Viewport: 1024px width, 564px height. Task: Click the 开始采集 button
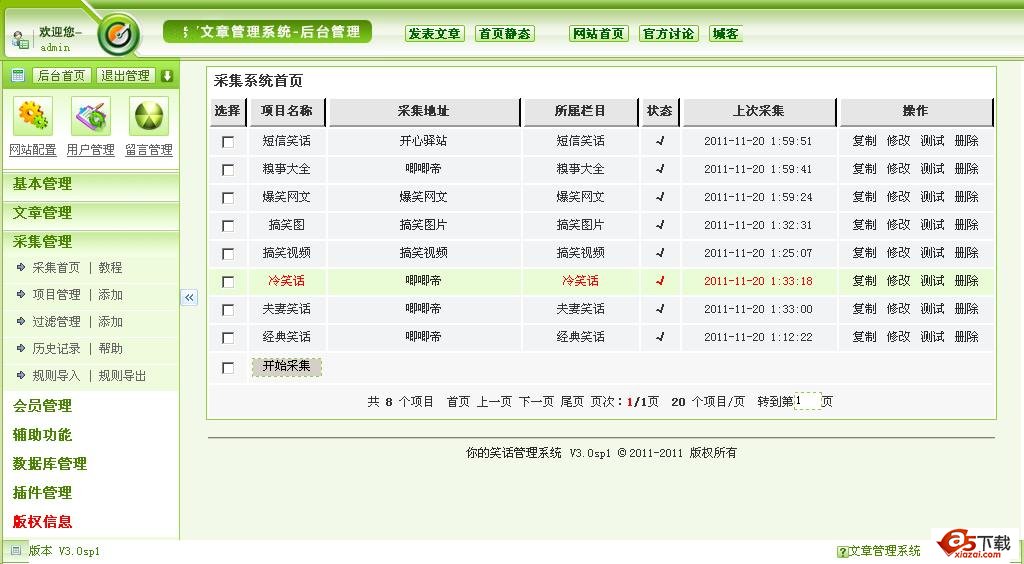pyautogui.click(x=287, y=367)
